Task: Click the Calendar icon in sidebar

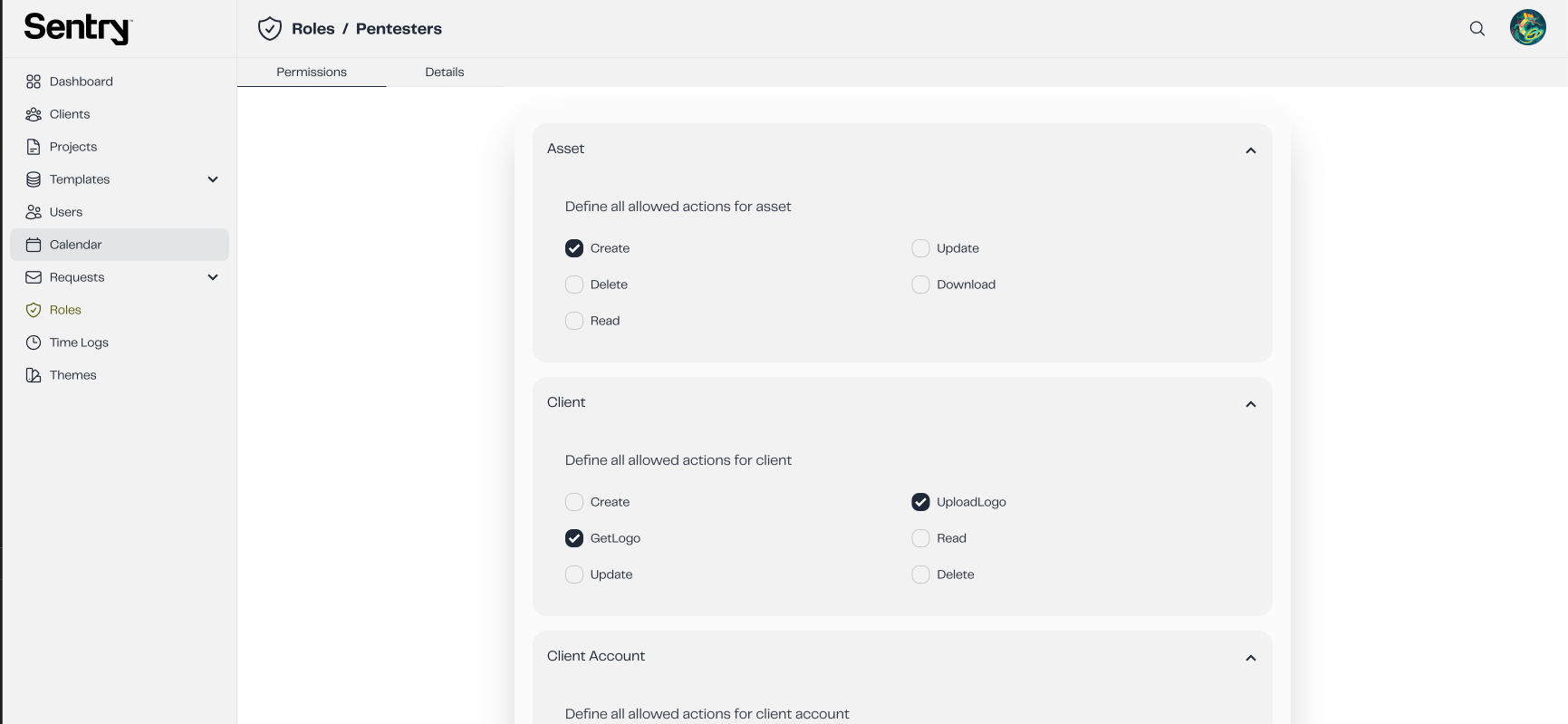Action: (34, 245)
